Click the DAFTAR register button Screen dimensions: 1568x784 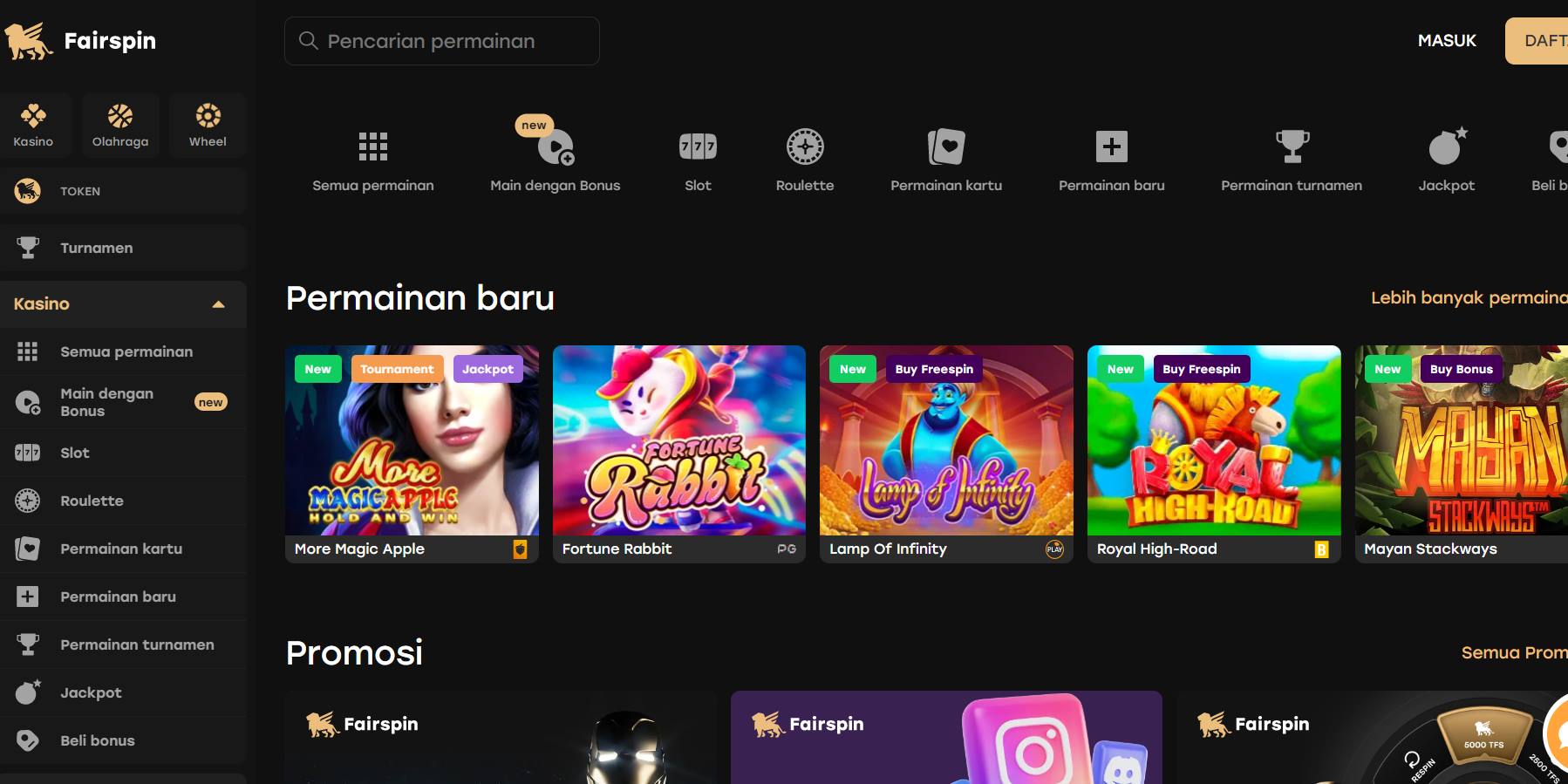[x=1537, y=41]
